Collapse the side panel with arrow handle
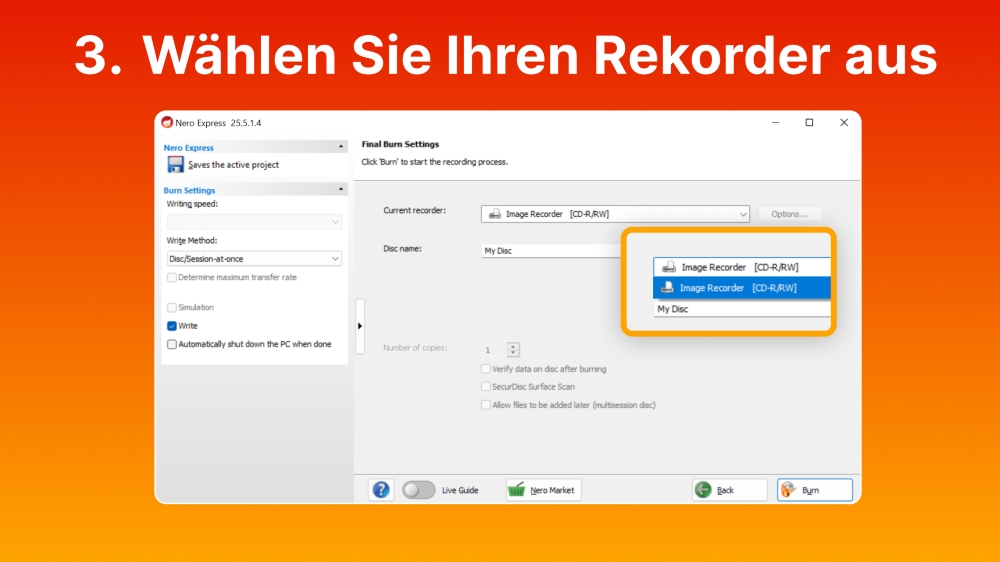Image resolution: width=1000 pixels, height=562 pixels. 360,326
